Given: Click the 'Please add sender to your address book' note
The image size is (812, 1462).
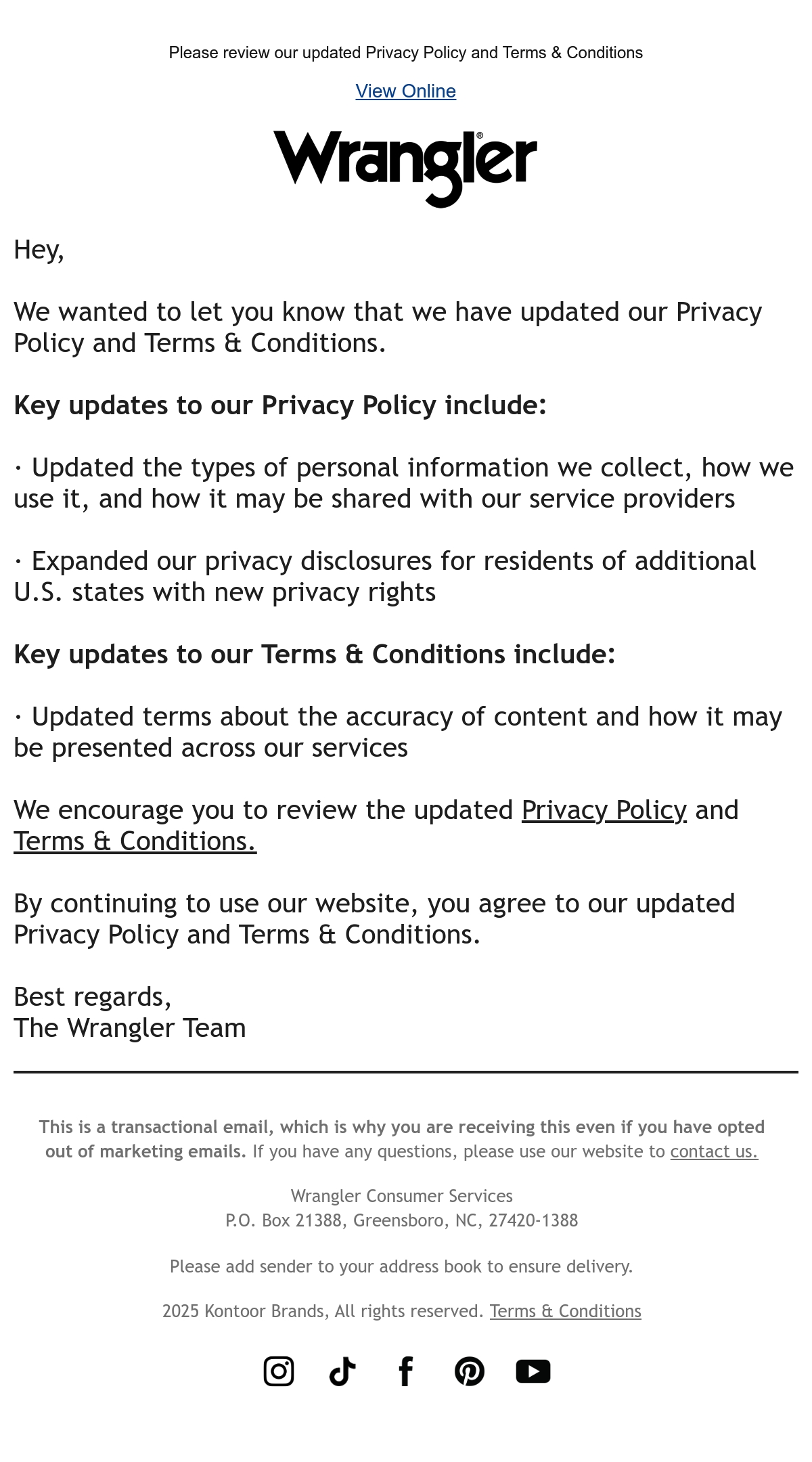Looking at the screenshot, I should click(x=401, y=1266).
